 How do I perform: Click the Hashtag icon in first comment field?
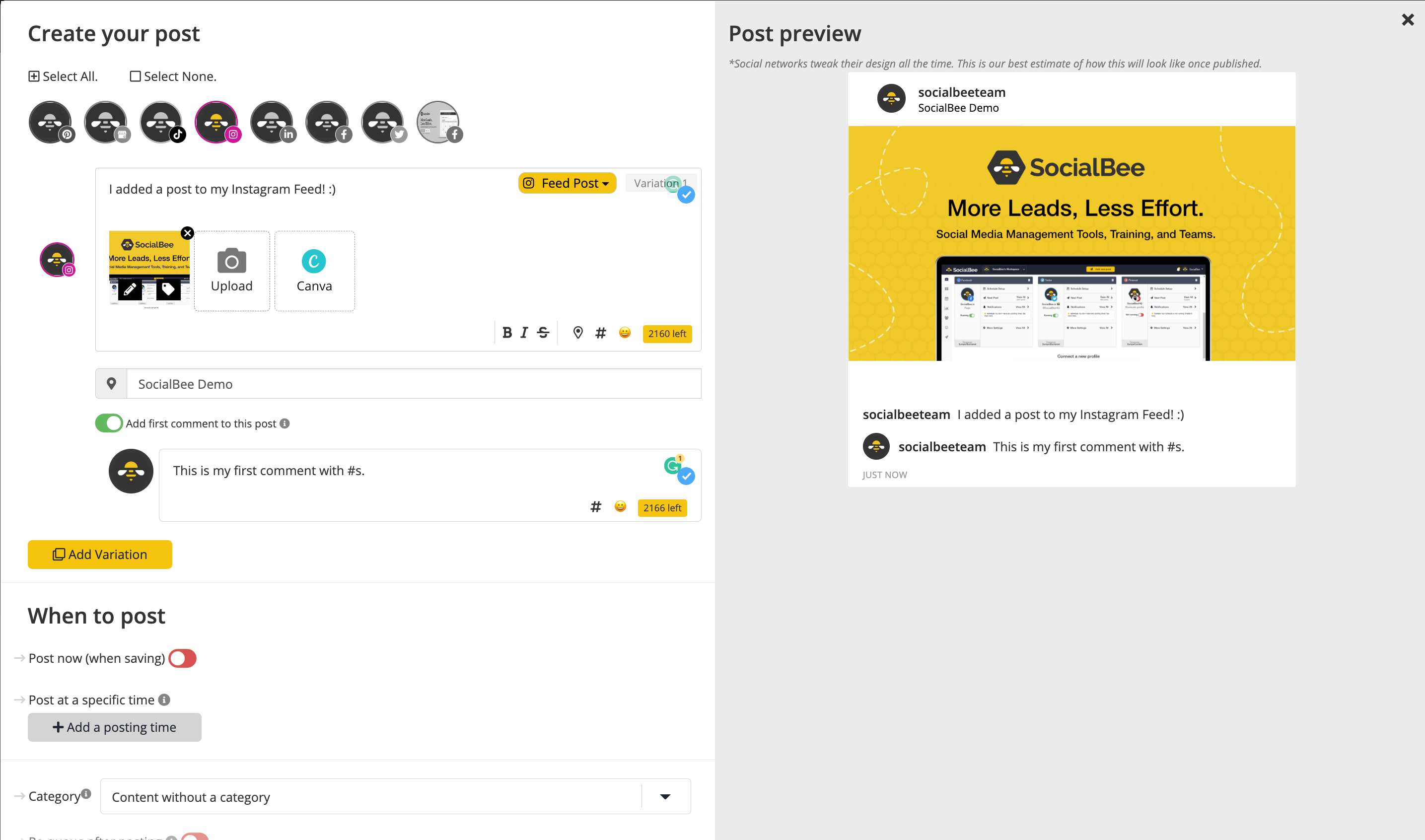click(x=596, y=506)
